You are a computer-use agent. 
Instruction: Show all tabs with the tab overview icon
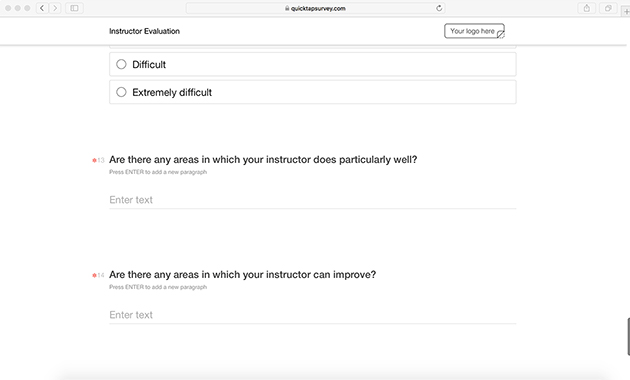(x=608, y=8)
